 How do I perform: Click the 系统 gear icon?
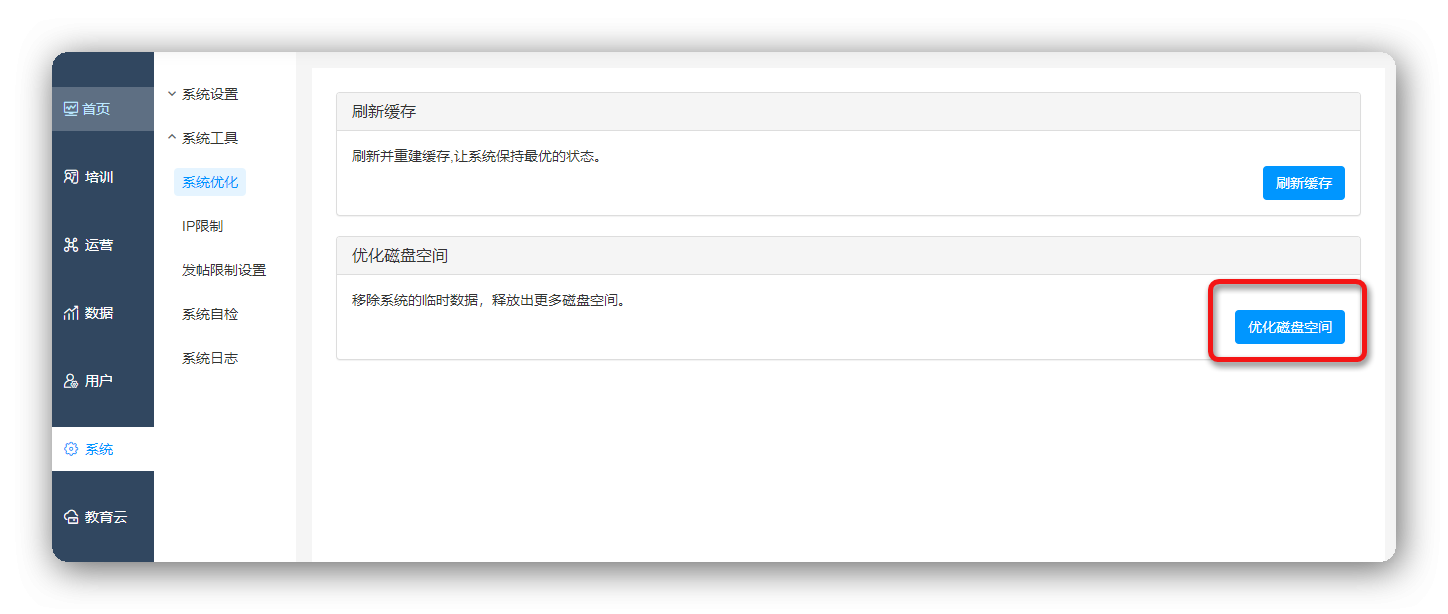click(x=71, y=449)
